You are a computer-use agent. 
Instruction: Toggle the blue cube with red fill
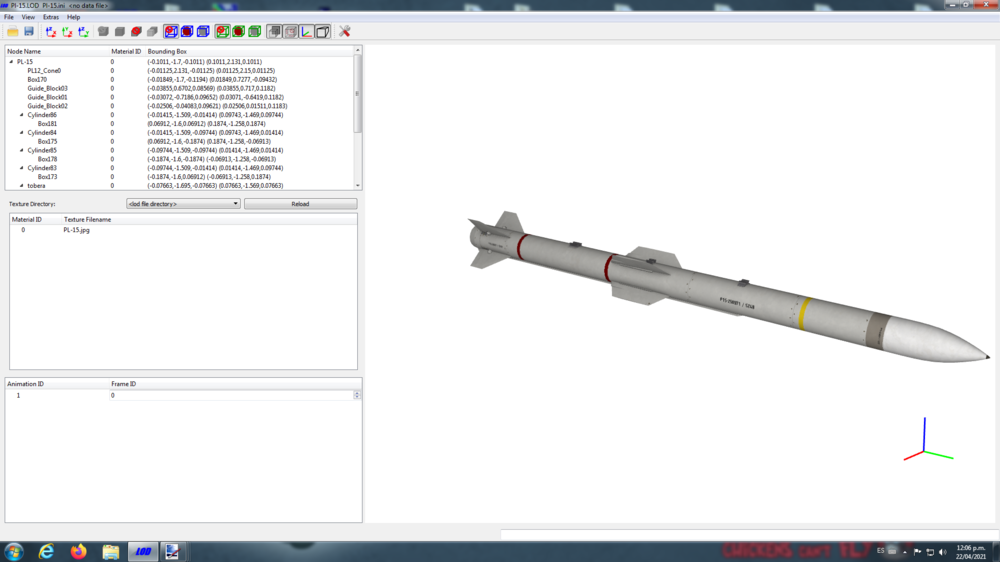click(187, 31)
